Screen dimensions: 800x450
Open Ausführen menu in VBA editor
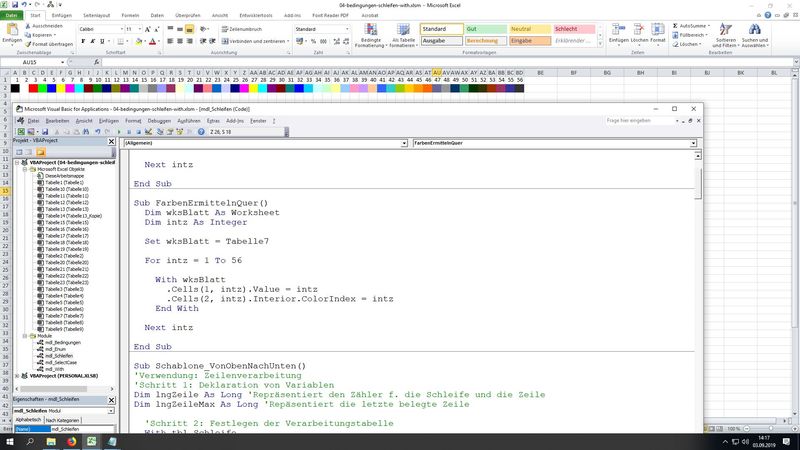189,121
